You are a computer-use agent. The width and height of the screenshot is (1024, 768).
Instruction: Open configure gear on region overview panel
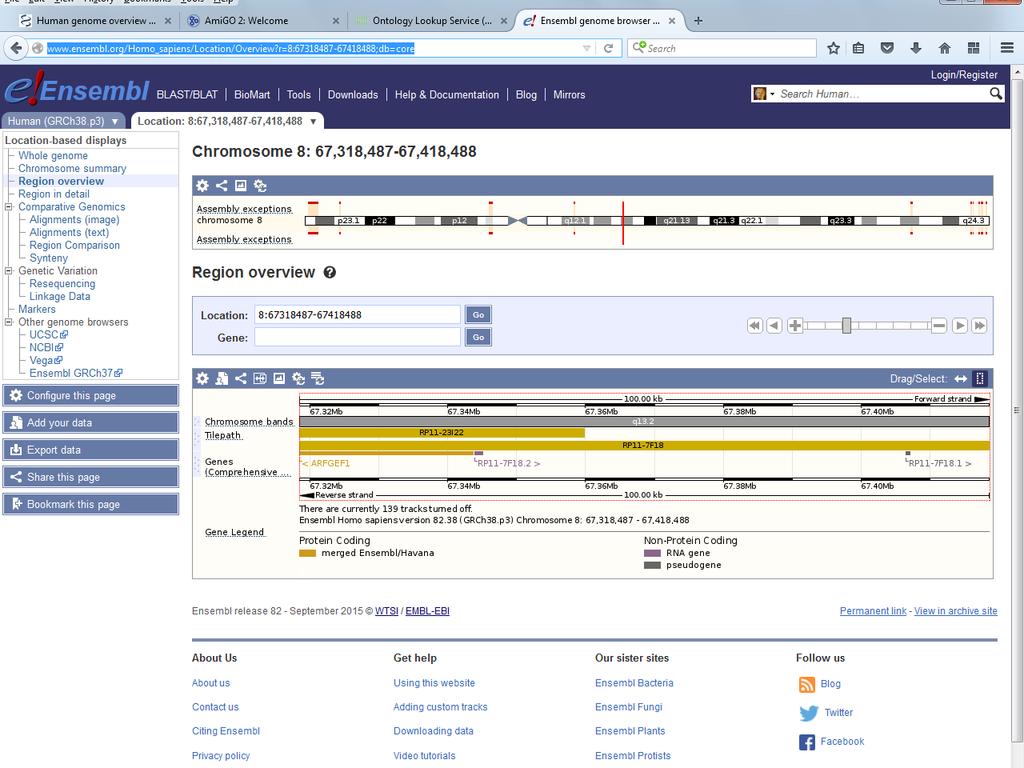pos(202,378)
